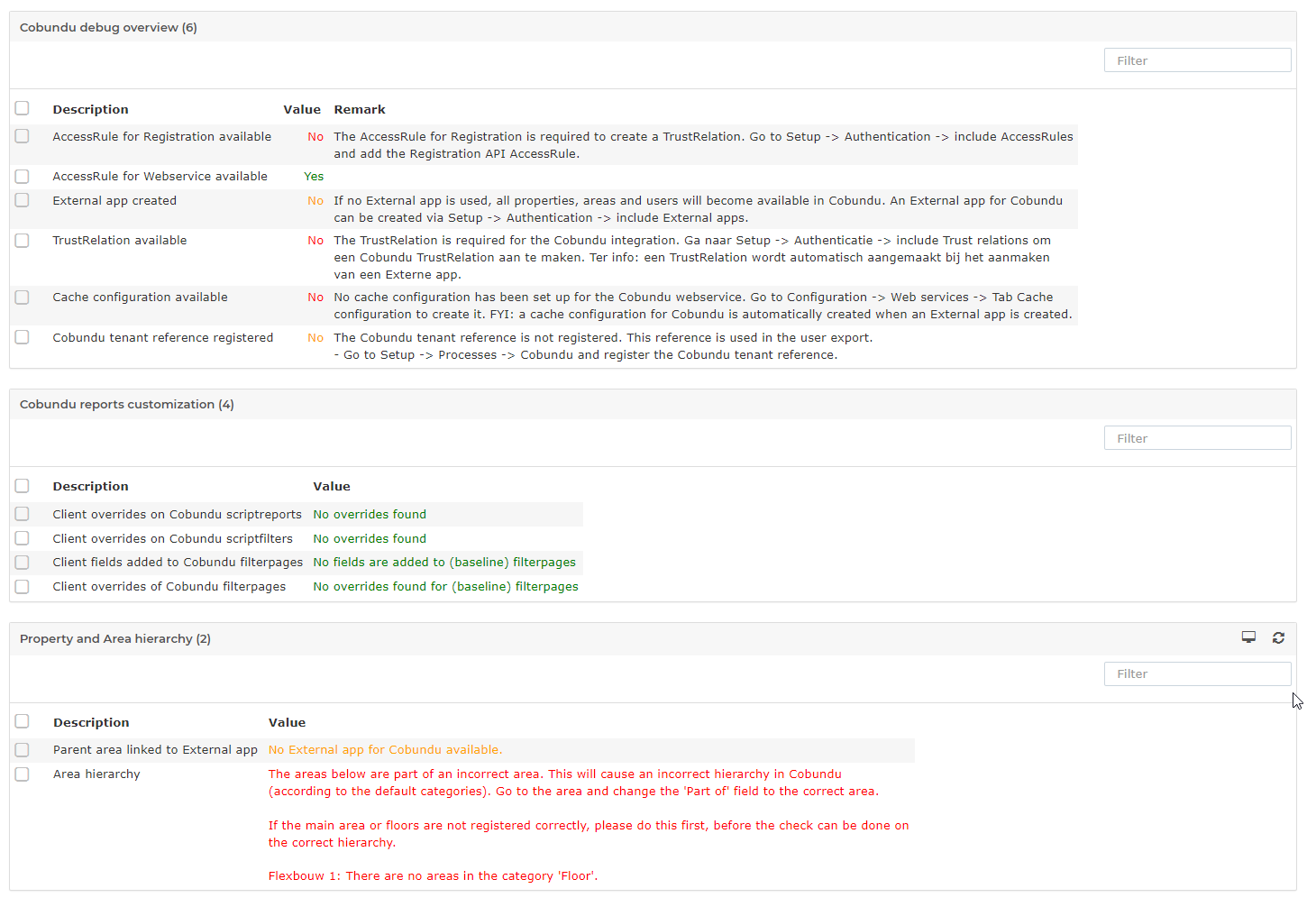Screen dimensions: 1316x916
Task: Click 'No fields are added to (baseline) filterpages'
Action: point(444,562)
